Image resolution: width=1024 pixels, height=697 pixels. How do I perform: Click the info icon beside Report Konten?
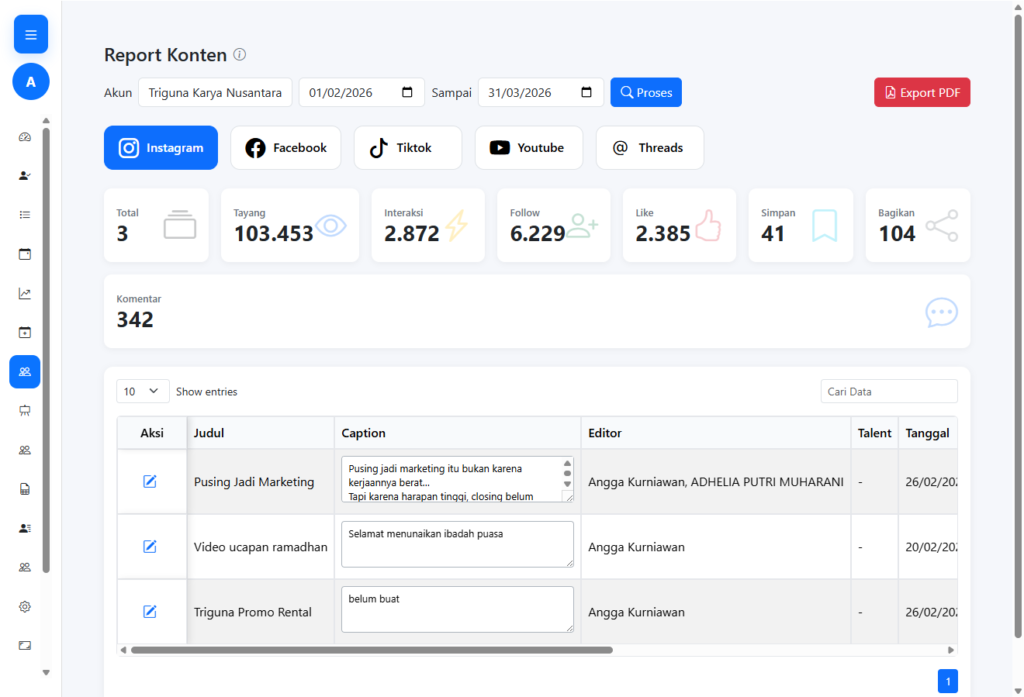[x=240, y=55]
